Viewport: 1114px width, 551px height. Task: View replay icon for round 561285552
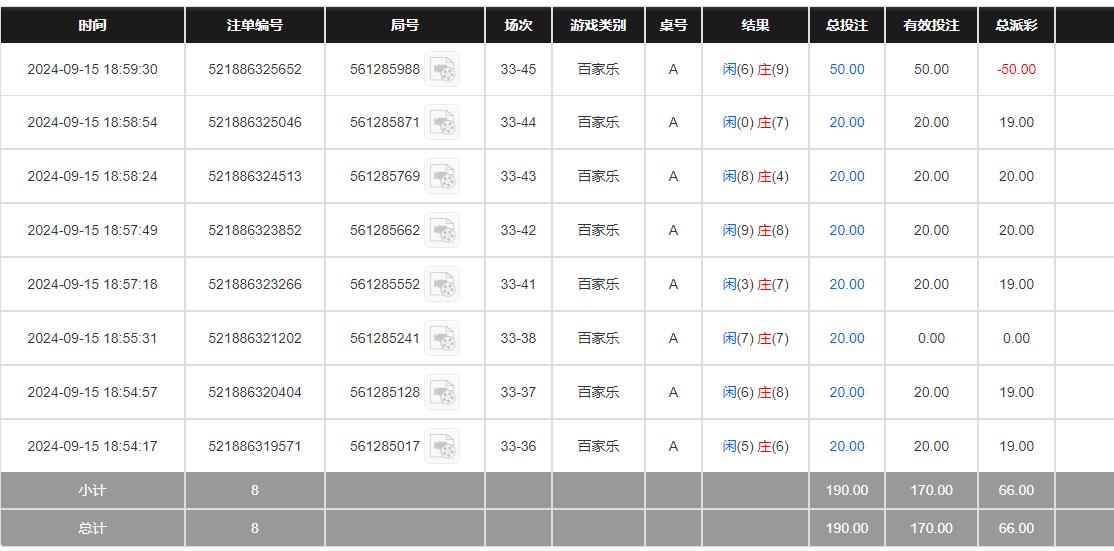[x=442, y=285]
